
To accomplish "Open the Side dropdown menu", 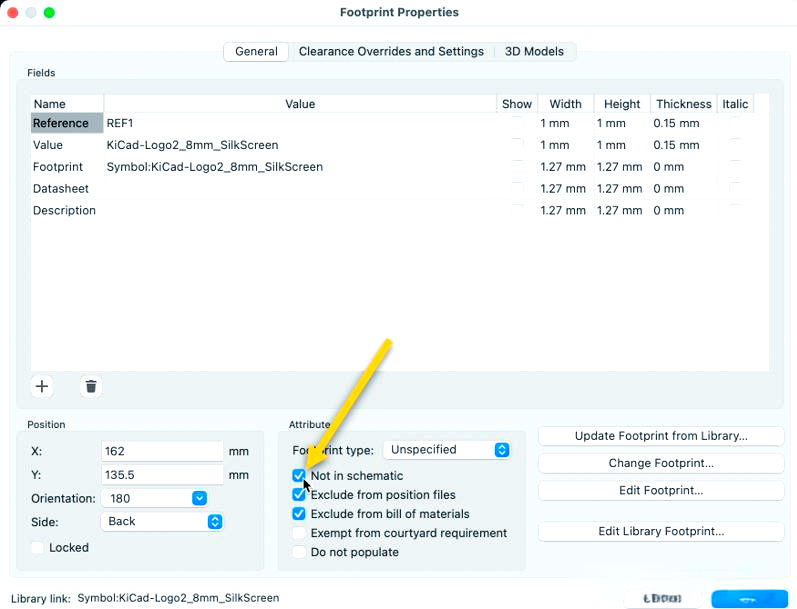I will point(162,521).
